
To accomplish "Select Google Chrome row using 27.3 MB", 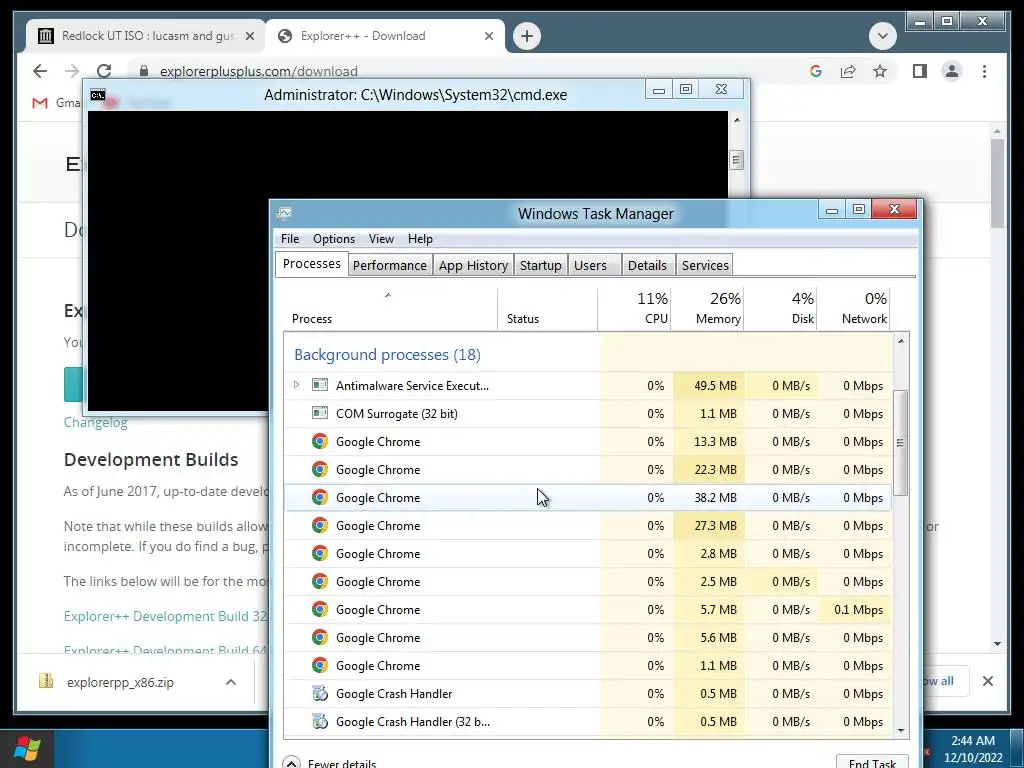I will coord(588,526).
